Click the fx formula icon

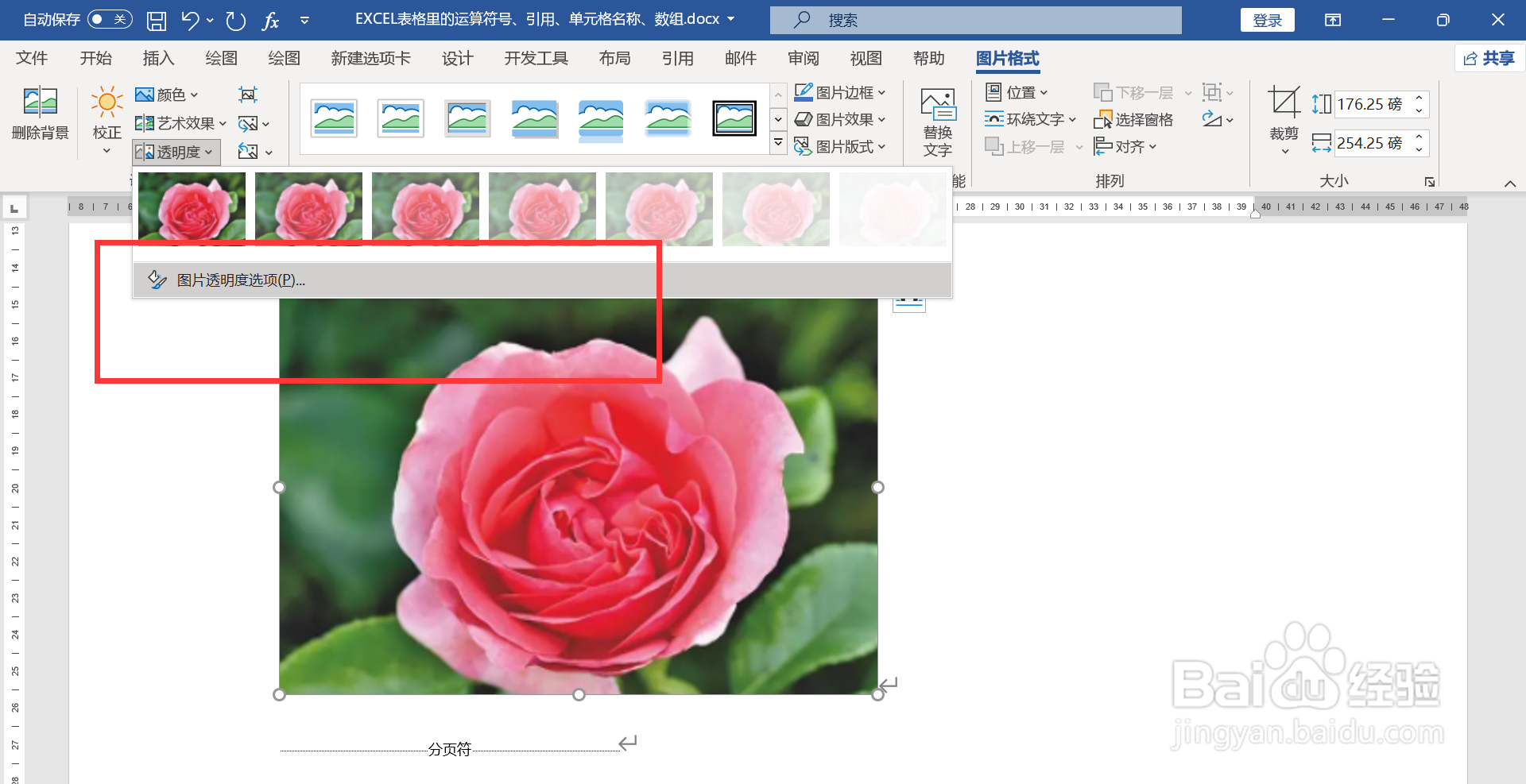270,20
